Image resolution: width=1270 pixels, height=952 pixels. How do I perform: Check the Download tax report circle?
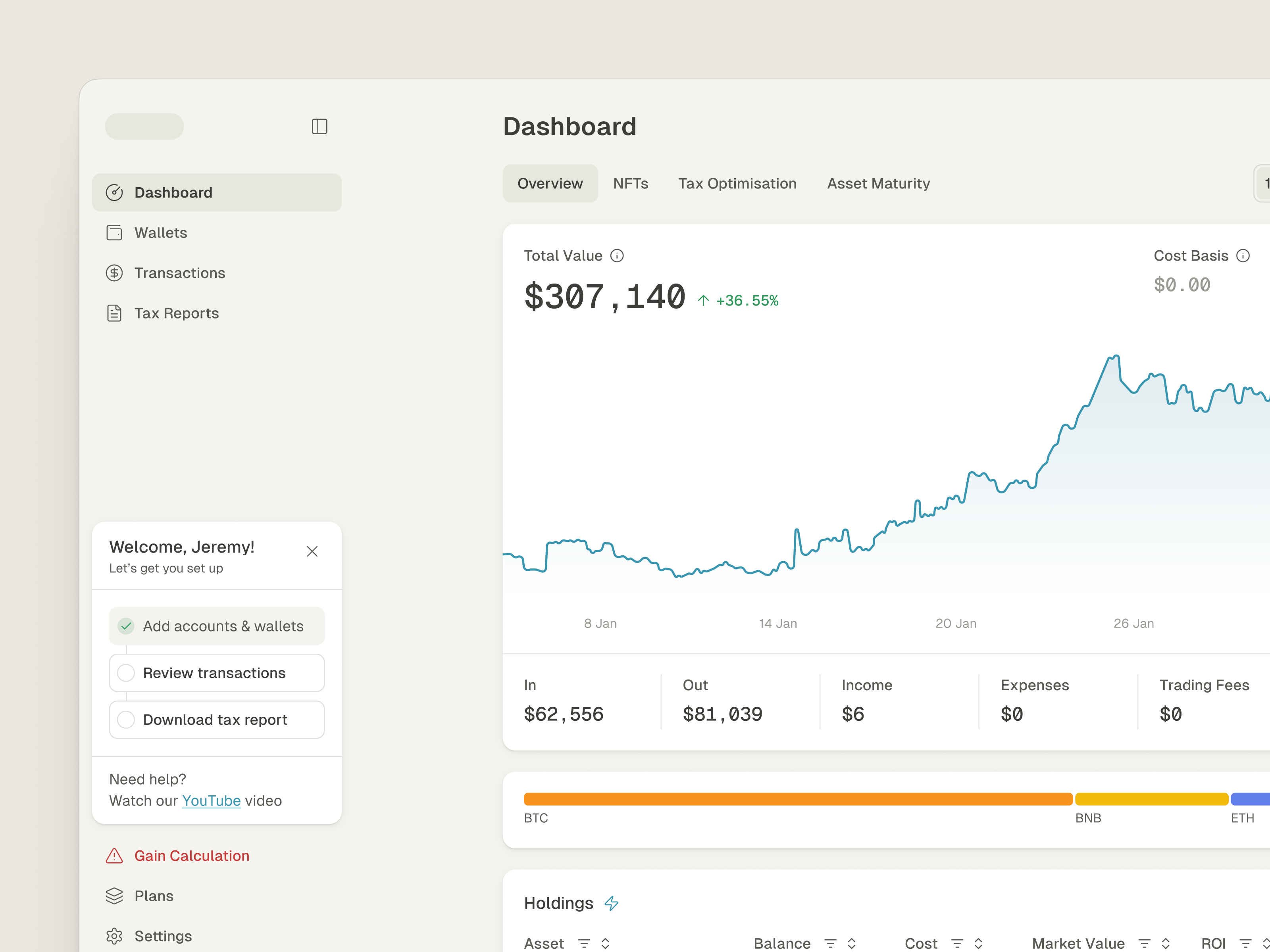point(126,720)
